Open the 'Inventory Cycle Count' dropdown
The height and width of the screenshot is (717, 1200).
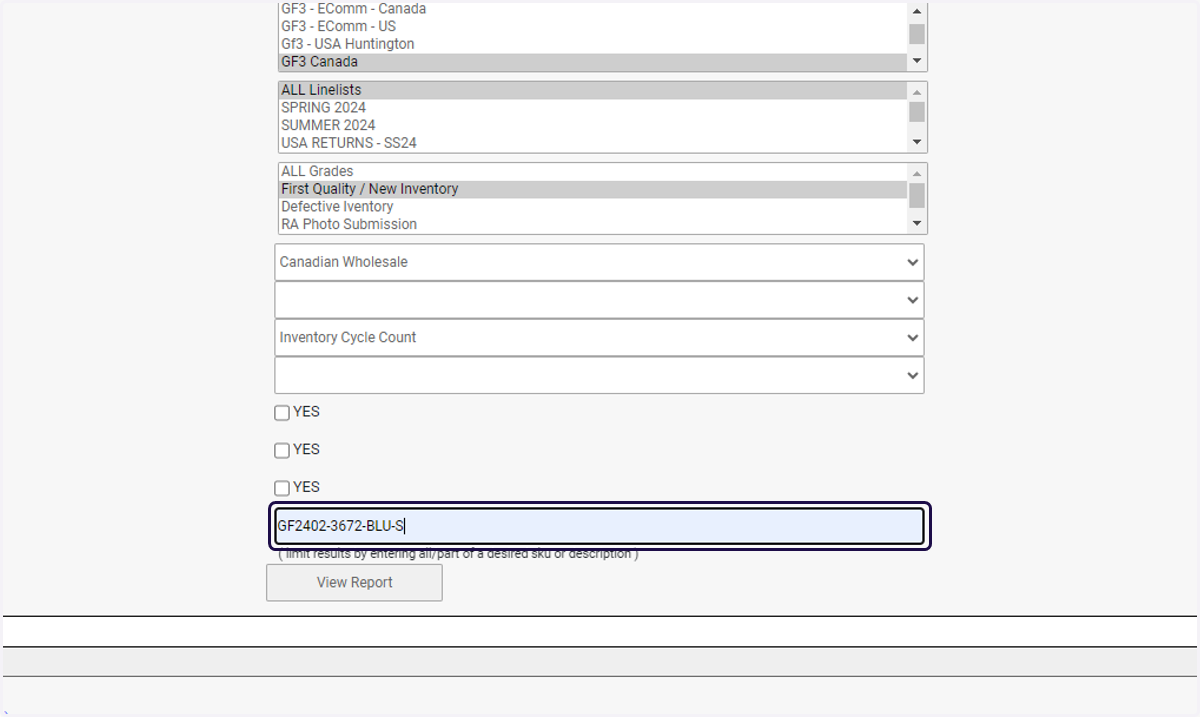click(599, 337)
